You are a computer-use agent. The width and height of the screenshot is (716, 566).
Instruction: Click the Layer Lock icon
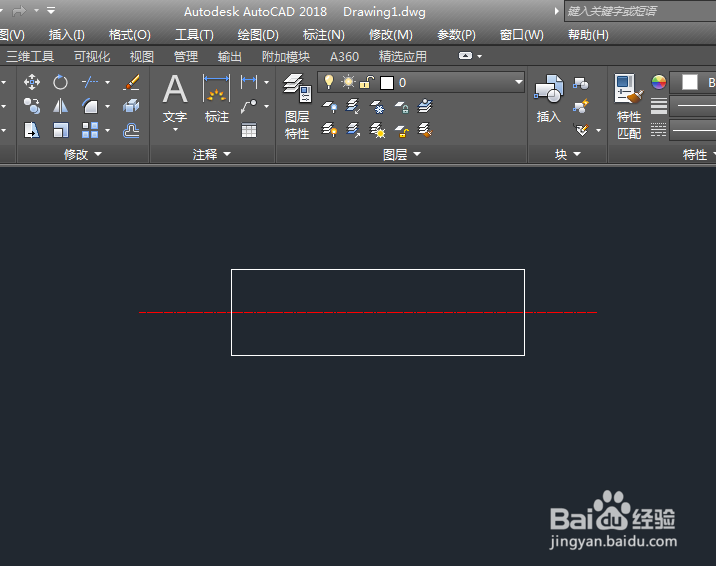401,106
